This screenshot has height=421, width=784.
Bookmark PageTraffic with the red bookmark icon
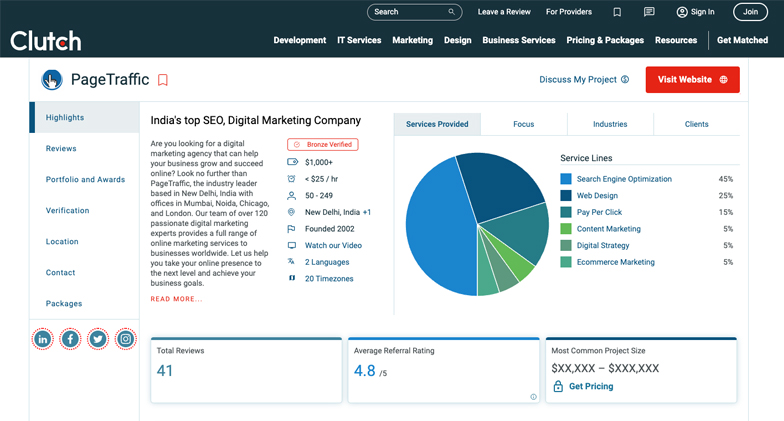163,80
